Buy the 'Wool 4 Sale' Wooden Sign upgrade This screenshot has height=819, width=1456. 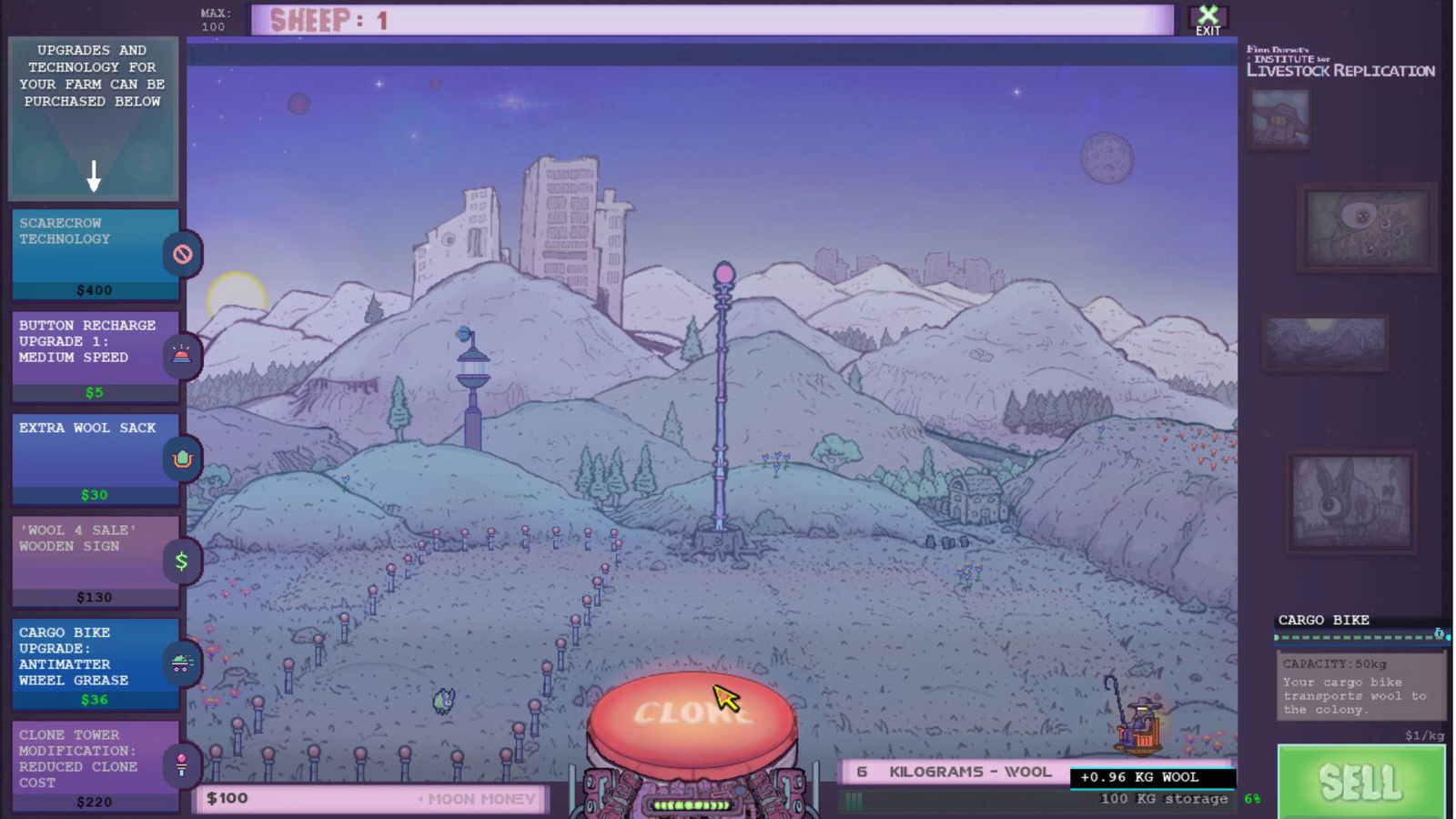(x=91, y=560)
